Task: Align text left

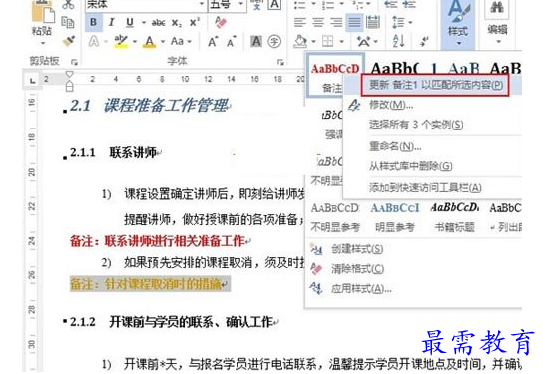Action: pyautogui.click(x=300, y=23)
